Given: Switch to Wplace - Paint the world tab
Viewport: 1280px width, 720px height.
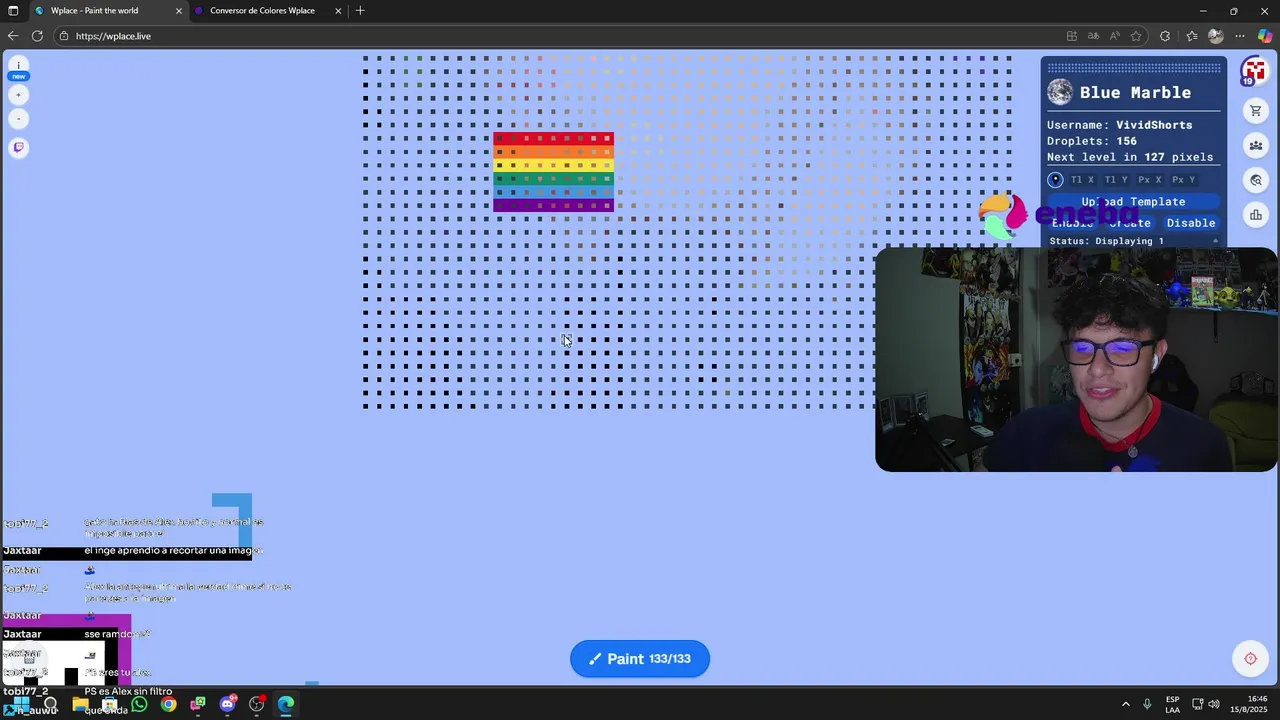Looking at the screenshot, I should (x=108, y=11).
